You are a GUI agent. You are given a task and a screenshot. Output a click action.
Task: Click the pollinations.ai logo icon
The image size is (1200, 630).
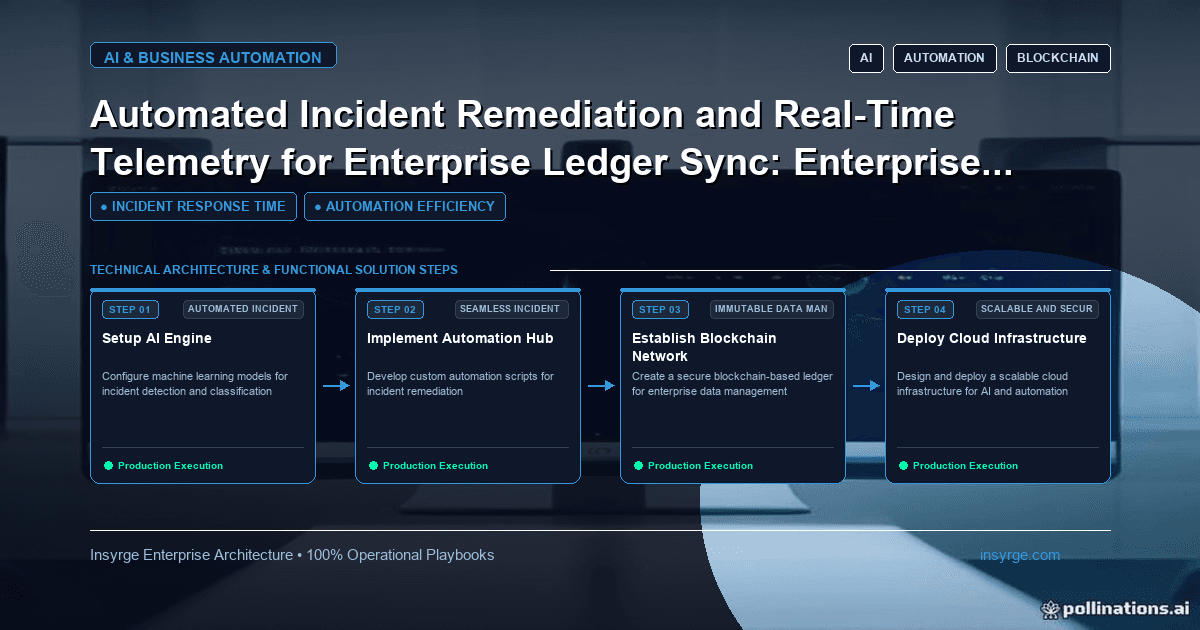(x=1050, y=608)
